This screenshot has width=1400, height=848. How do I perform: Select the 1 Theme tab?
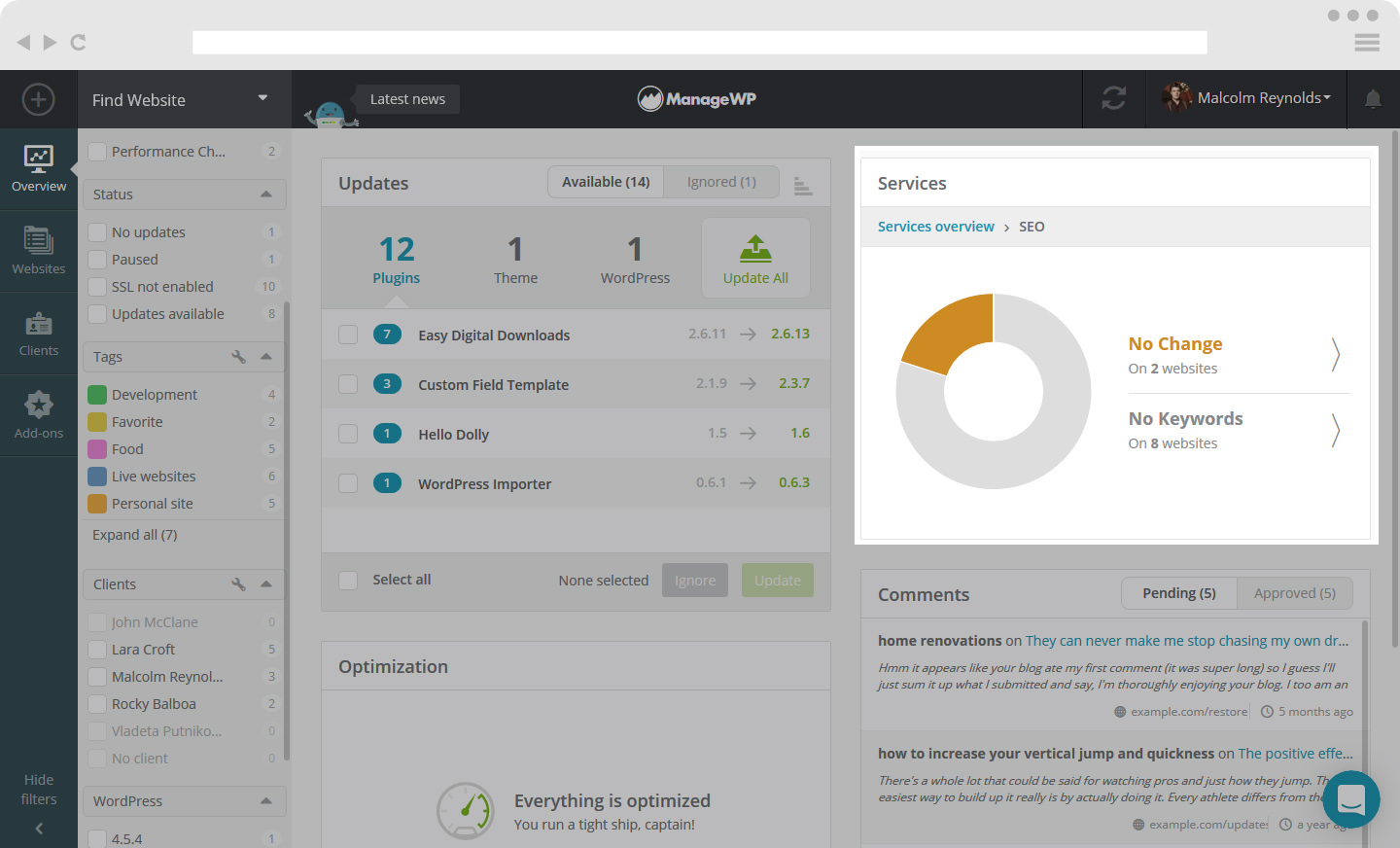[515, 259]
